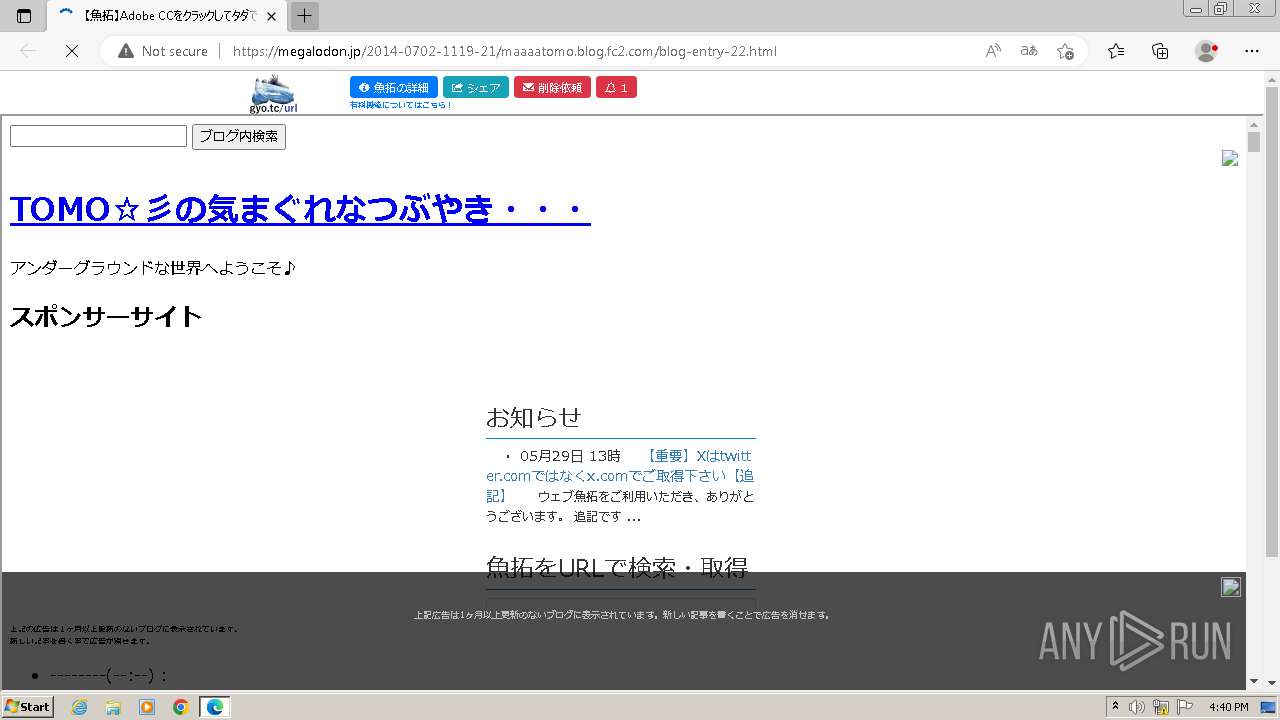View the Not secure site info
The width and height of the screenshot is (1280, 720).
click(163, 51)
